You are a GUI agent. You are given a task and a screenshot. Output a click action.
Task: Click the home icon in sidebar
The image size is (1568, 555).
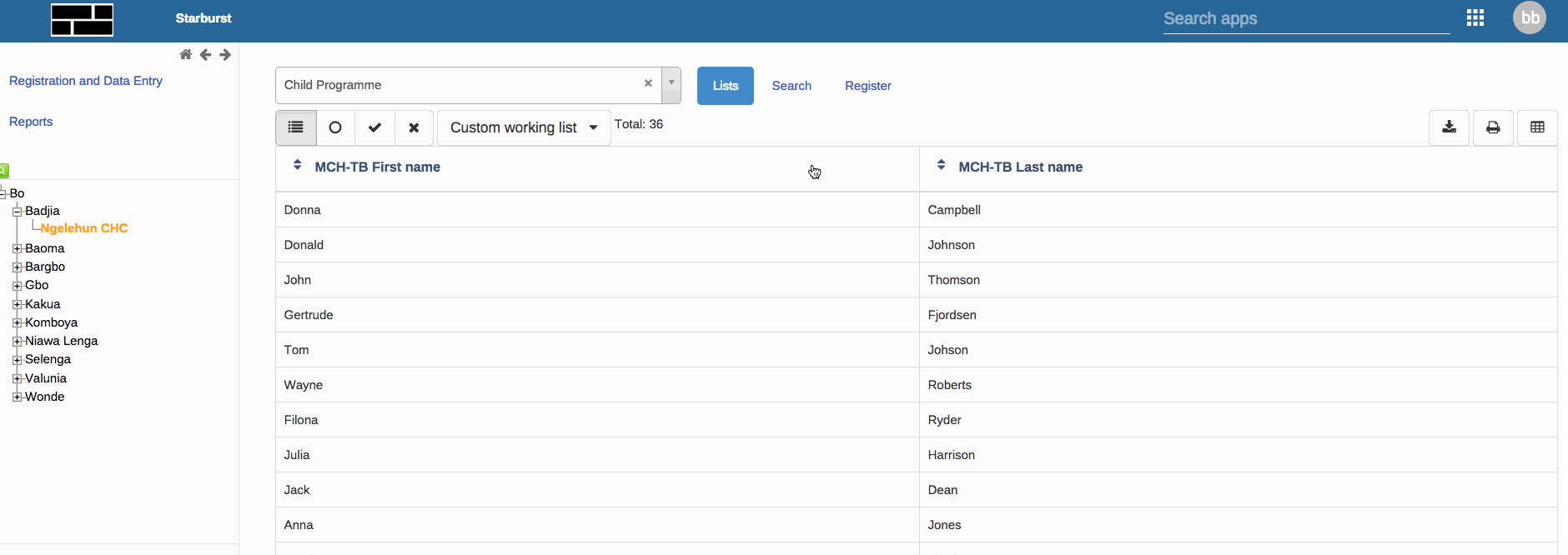pyautogui.click(x=185, y=55)
